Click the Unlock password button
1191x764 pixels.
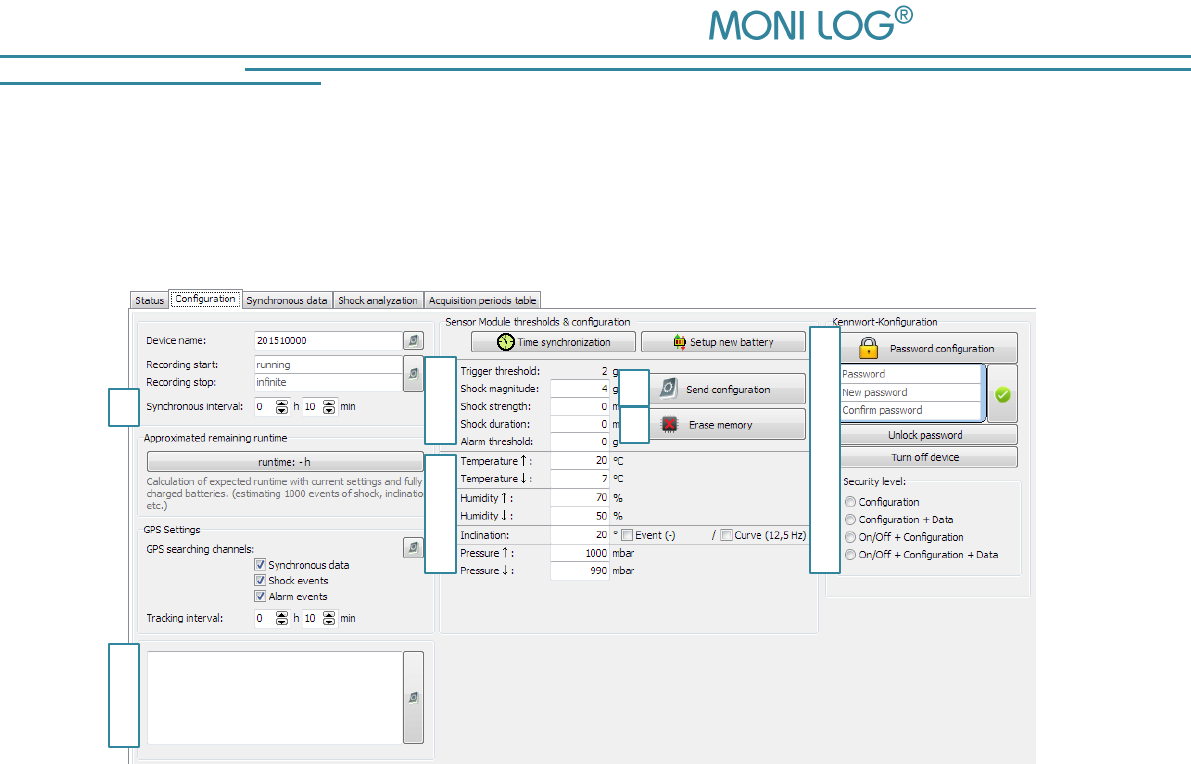point(928,435)
